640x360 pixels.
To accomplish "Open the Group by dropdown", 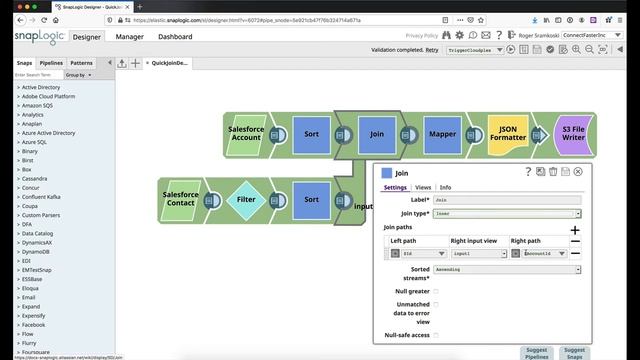I will [x=78, y=75].
